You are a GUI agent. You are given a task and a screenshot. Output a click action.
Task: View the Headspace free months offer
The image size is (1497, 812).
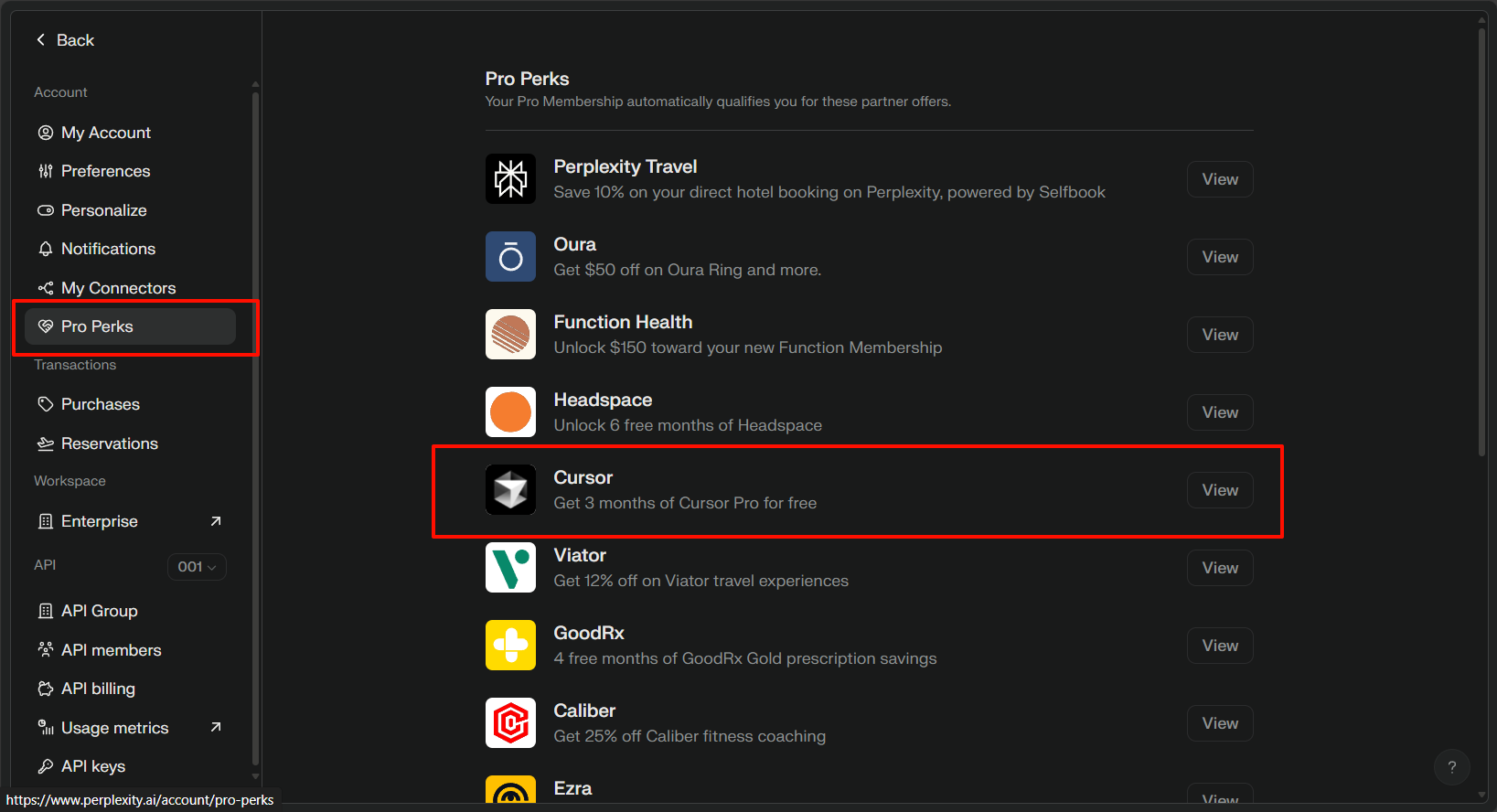[x=1220, y=412]
